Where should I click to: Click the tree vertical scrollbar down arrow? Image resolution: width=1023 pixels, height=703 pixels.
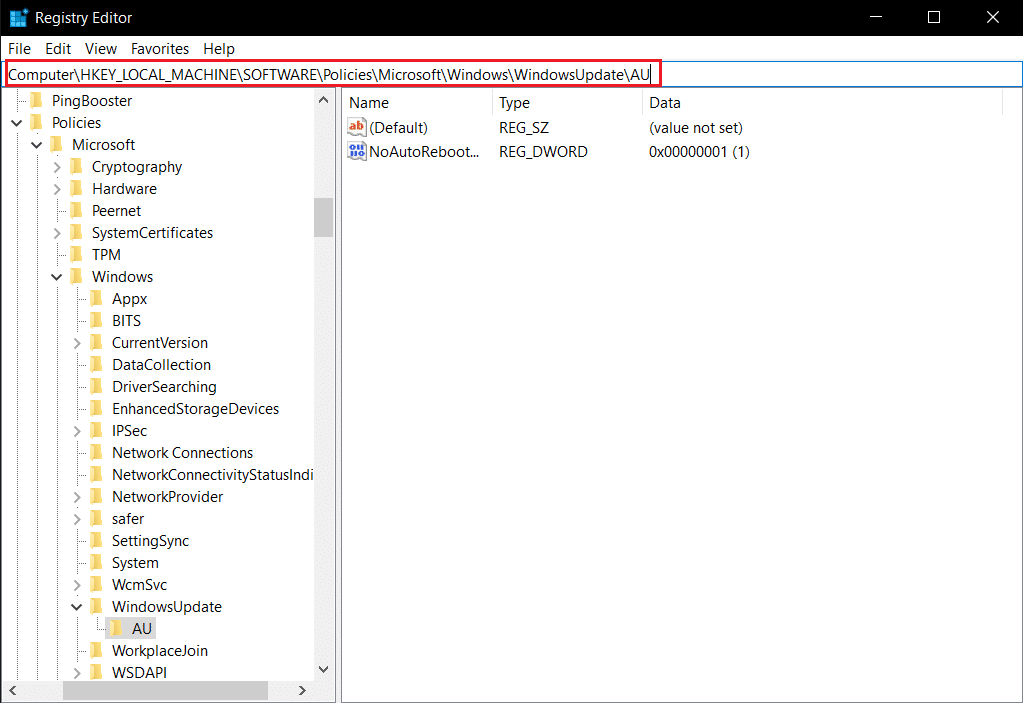[323, 669]
